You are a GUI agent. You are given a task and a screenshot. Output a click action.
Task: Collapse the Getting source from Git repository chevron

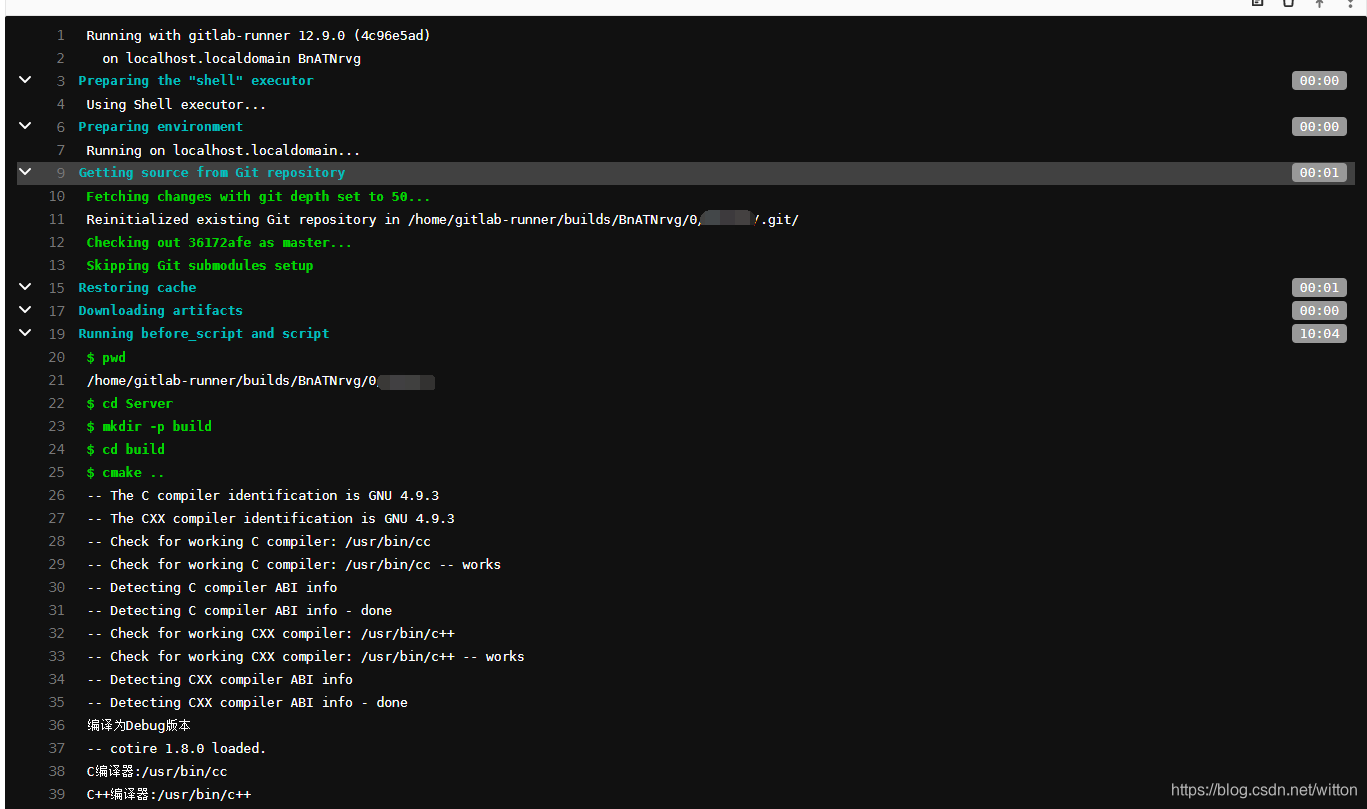click(x=26, y=172)
